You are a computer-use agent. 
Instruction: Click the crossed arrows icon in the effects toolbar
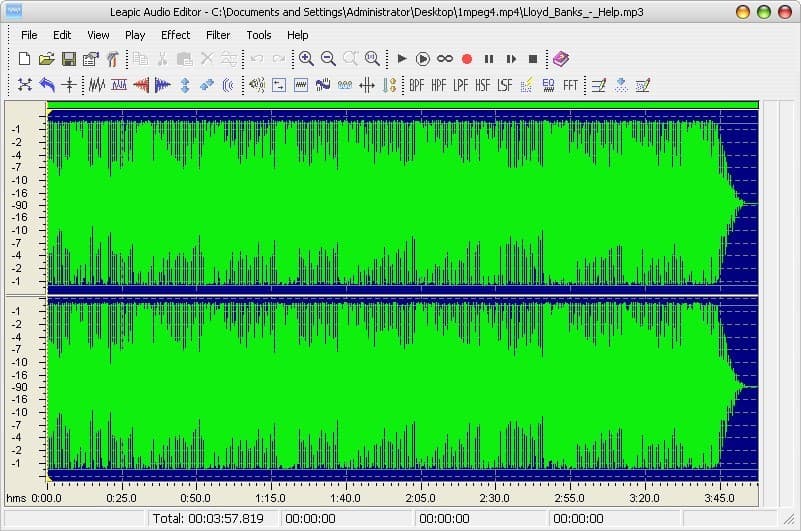25,85
